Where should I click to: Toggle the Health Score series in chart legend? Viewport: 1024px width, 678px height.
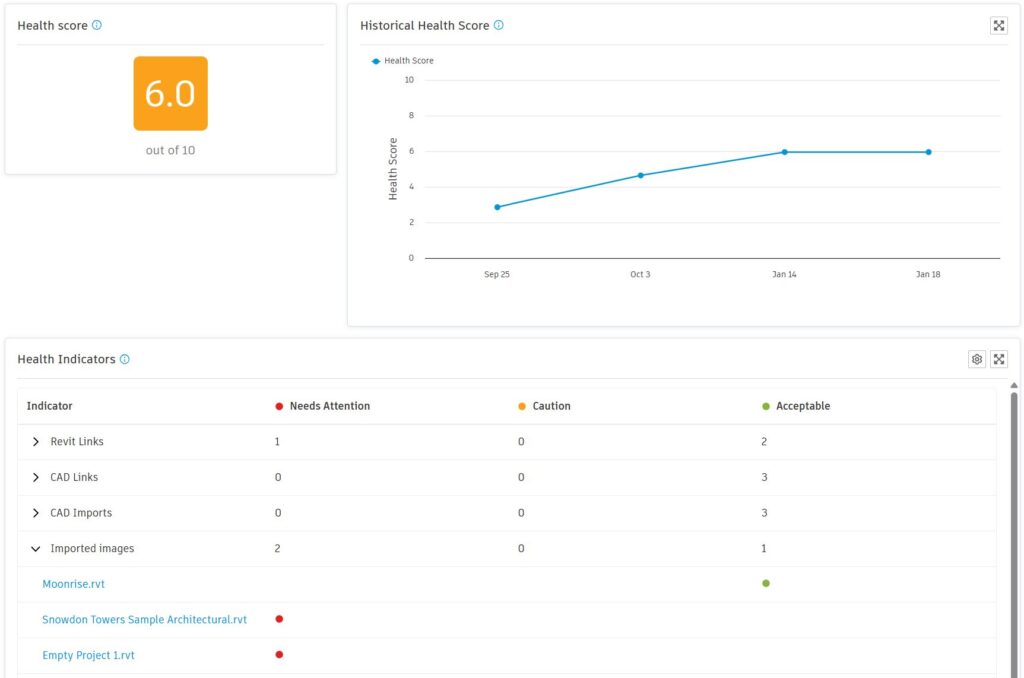(x=399, y=60)
